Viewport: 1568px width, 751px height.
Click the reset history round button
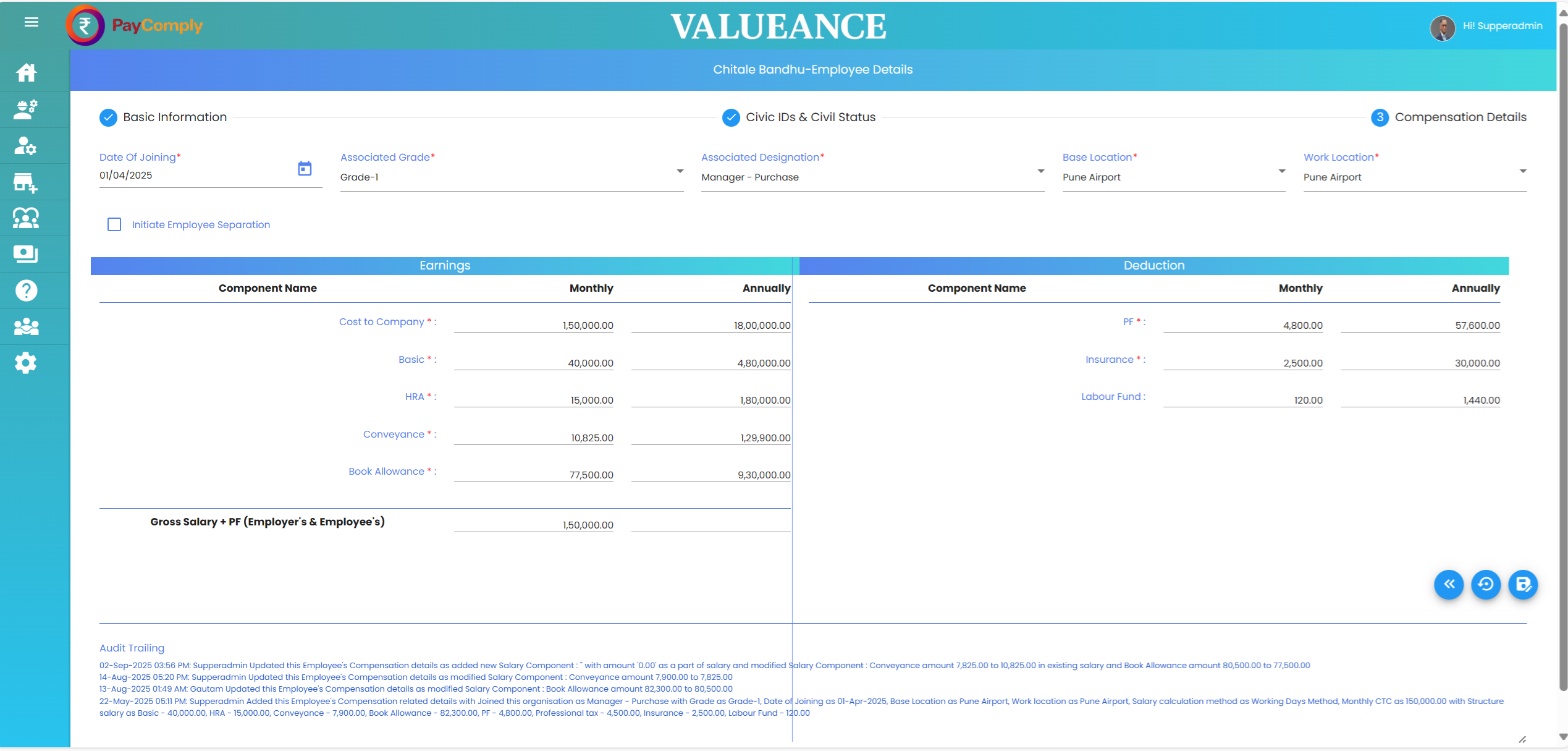coord(1486,584)
